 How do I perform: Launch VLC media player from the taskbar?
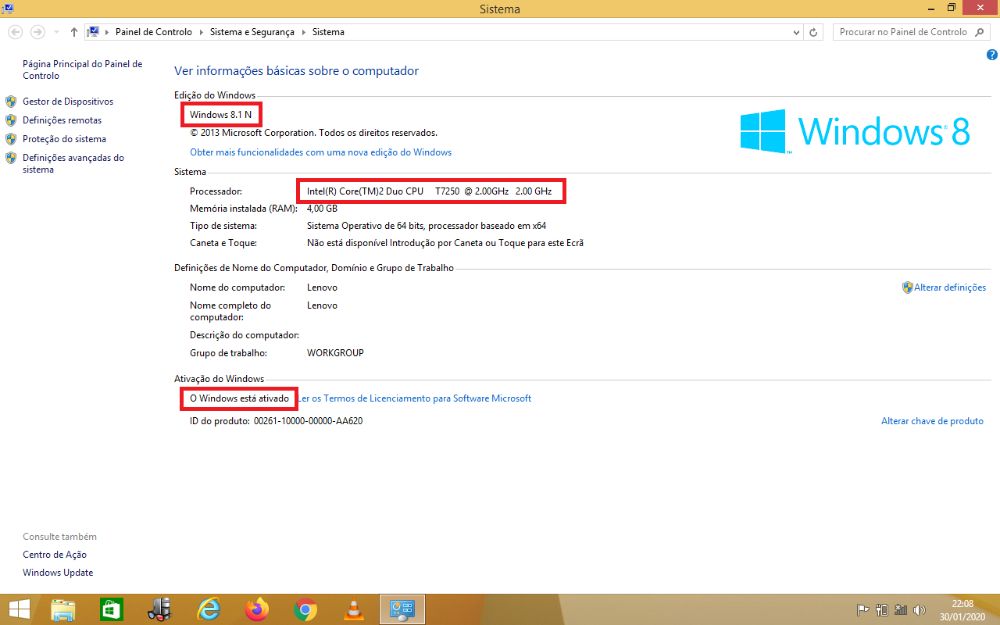pyautogui.click(x=354, y=610)
